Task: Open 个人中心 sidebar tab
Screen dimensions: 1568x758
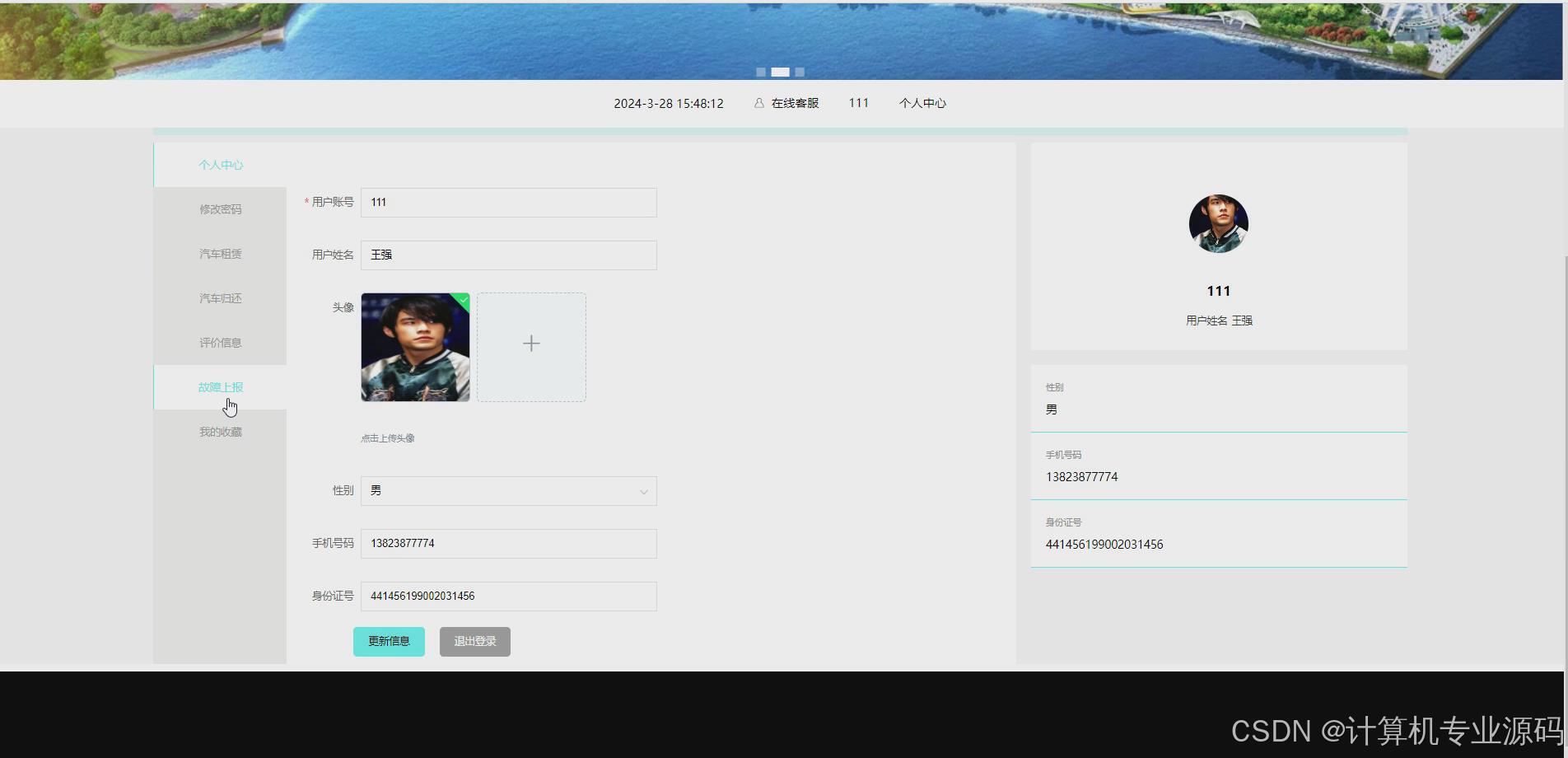Action: point(220,165)
